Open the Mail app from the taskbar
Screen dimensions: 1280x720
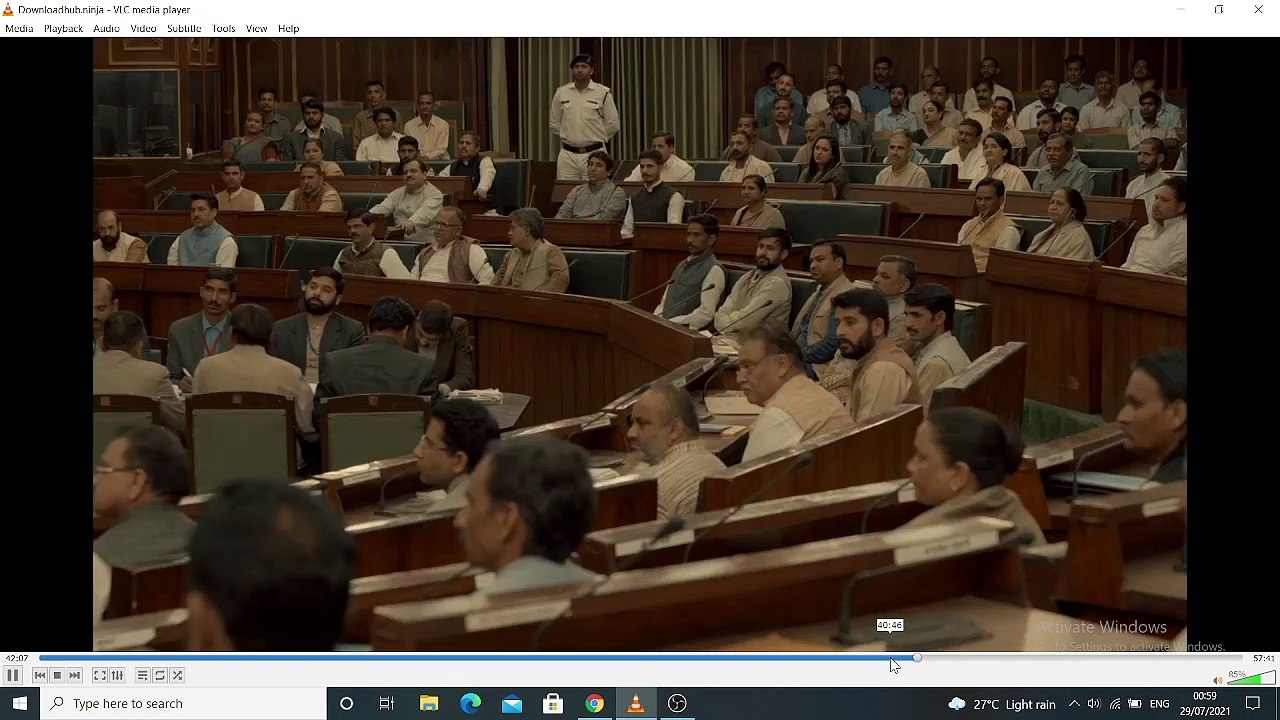pos(512,704)
